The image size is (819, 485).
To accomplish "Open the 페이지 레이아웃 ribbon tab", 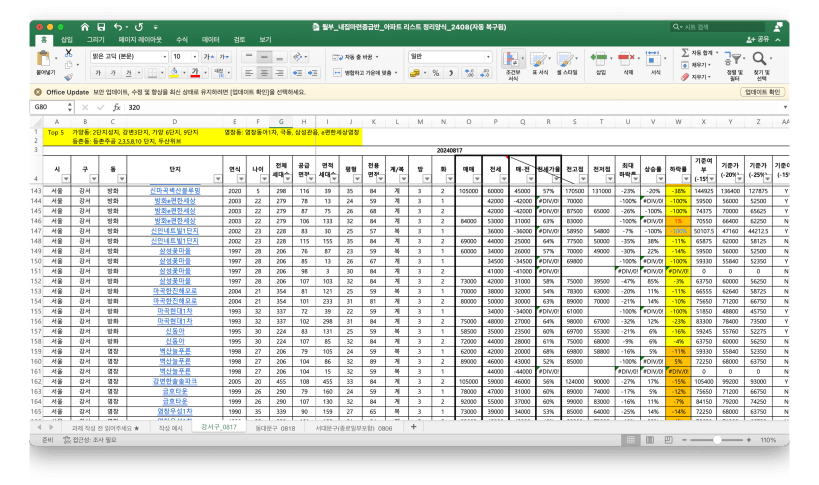I will [139, 40].
